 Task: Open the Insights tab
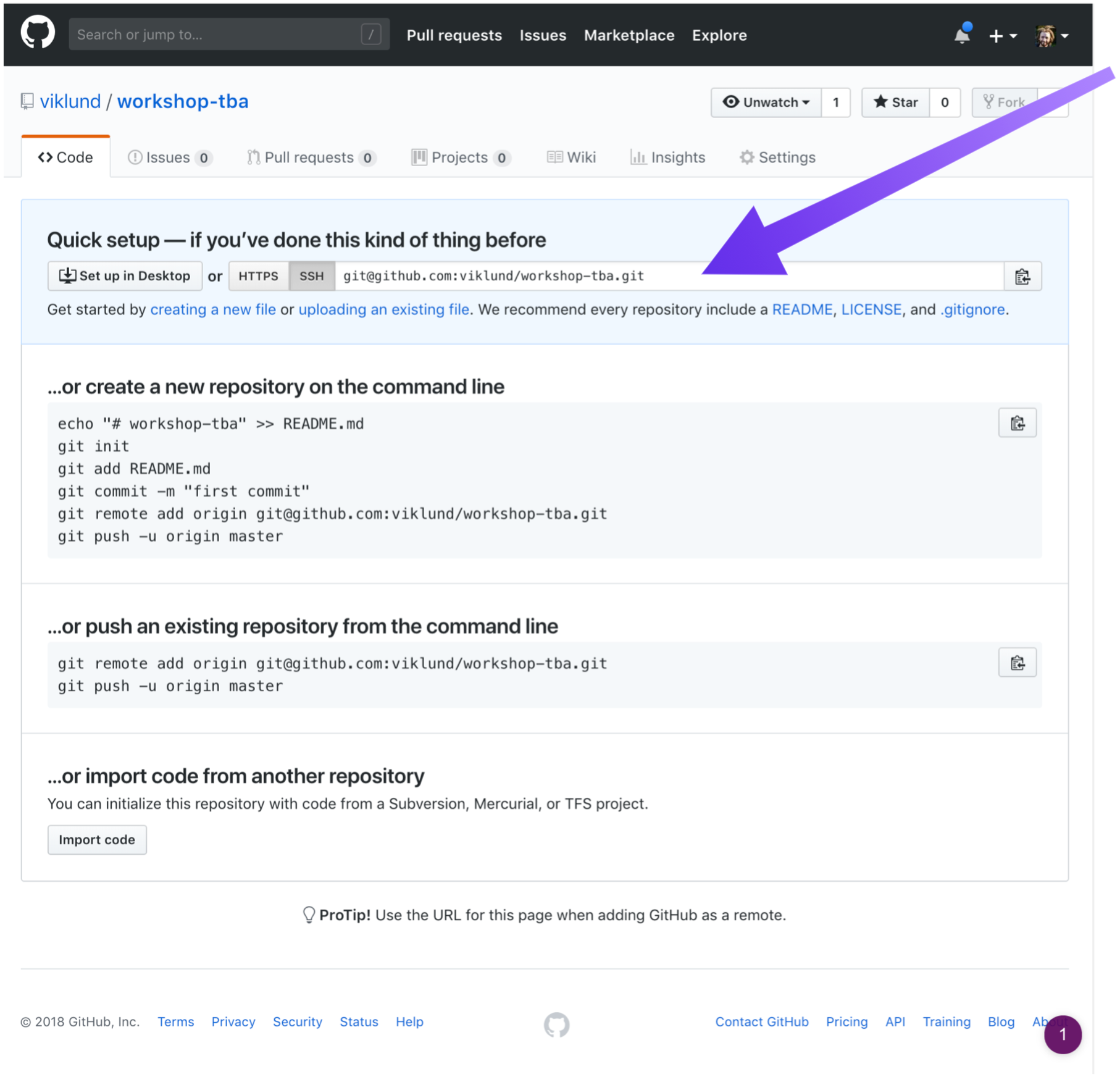point(667,157)
